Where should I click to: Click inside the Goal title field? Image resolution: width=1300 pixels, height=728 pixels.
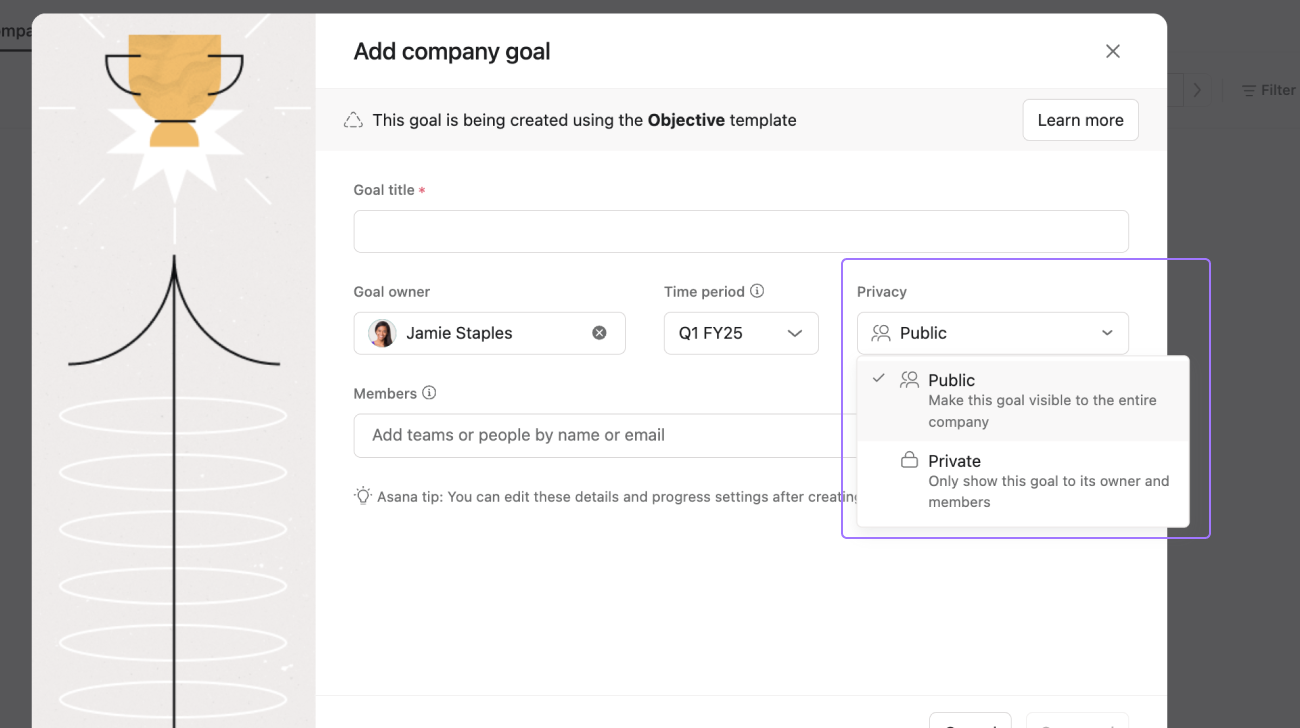click(740, 231)
